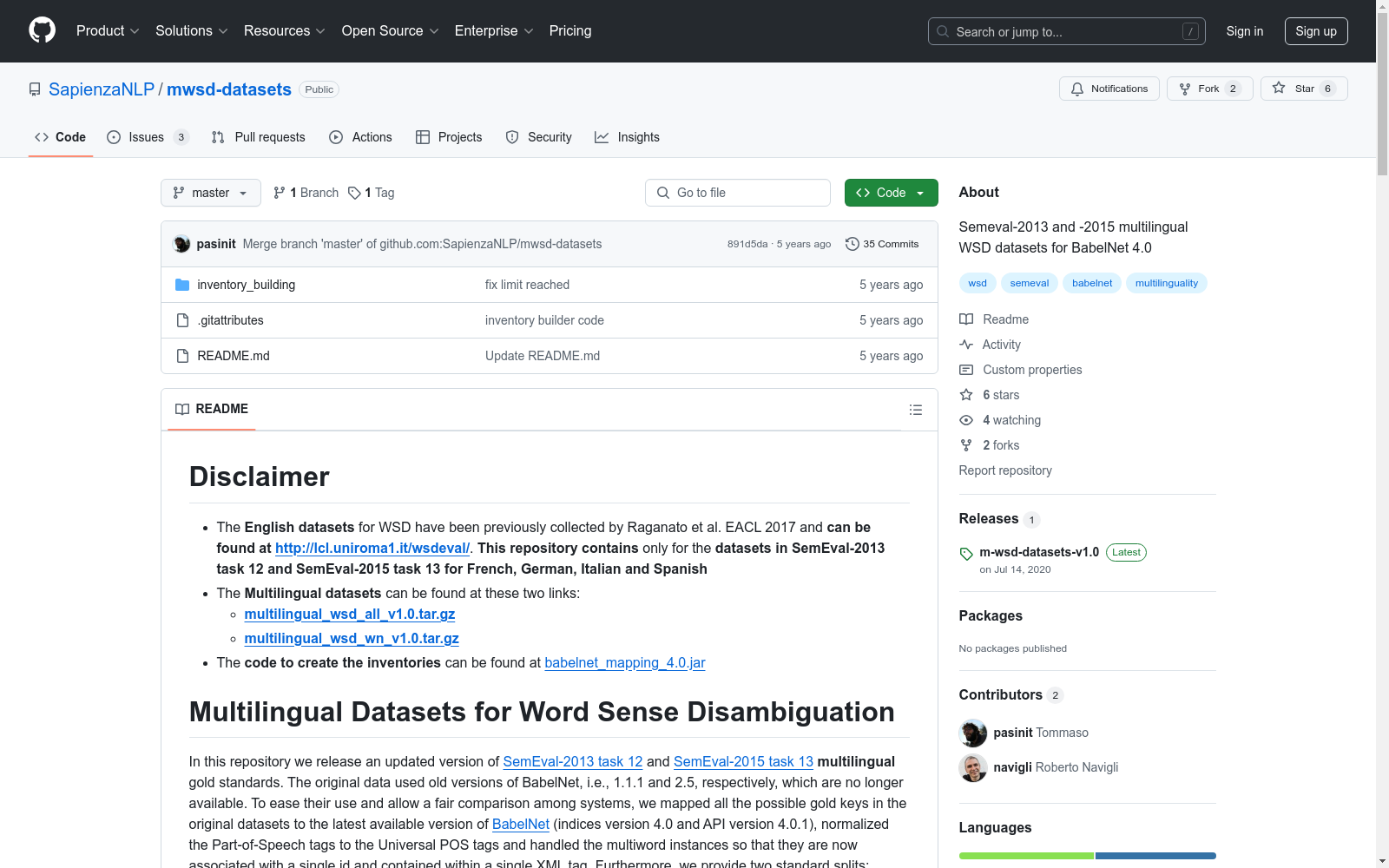Screen dimensions: 1389x868
Task: Jump to Readme from About sidebar
Action: click(994, 319)
